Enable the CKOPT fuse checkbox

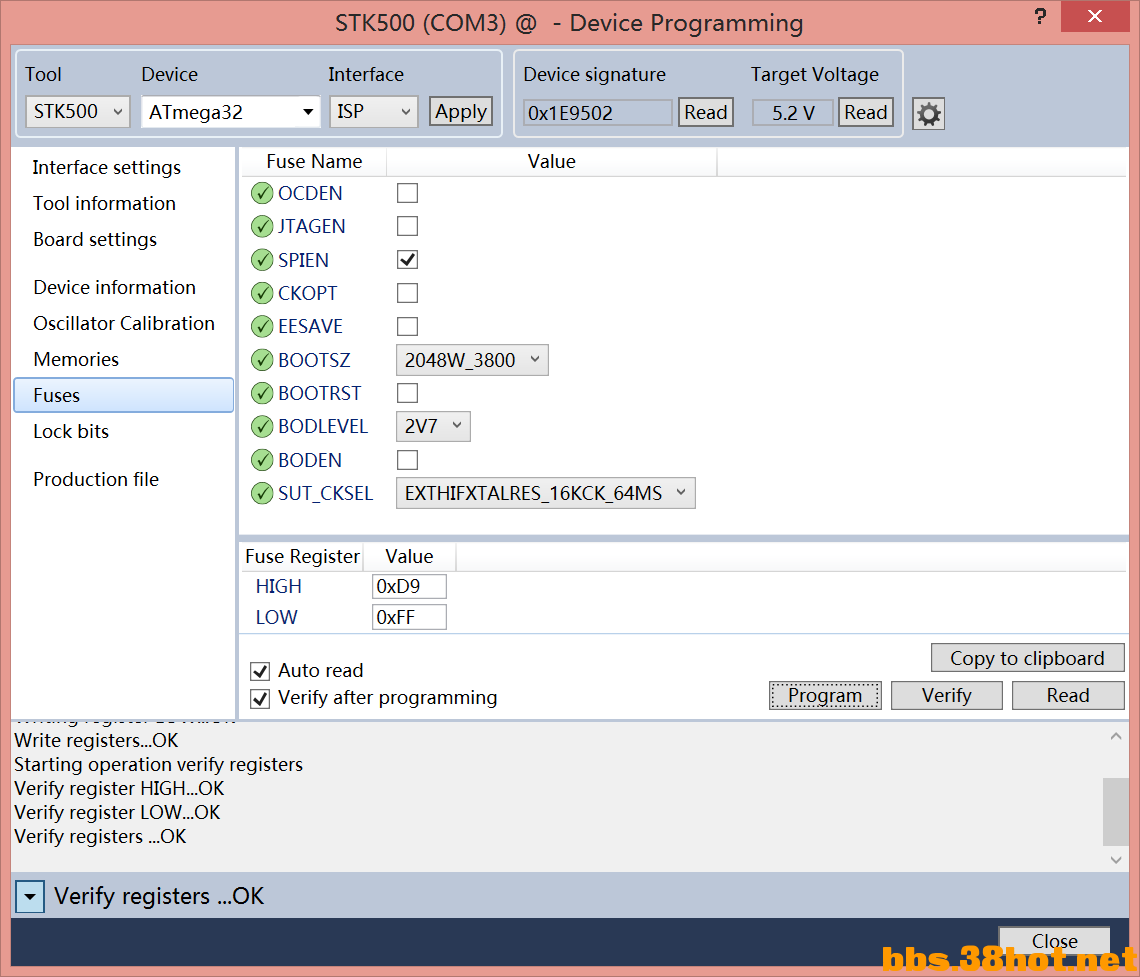pos(407,294)
